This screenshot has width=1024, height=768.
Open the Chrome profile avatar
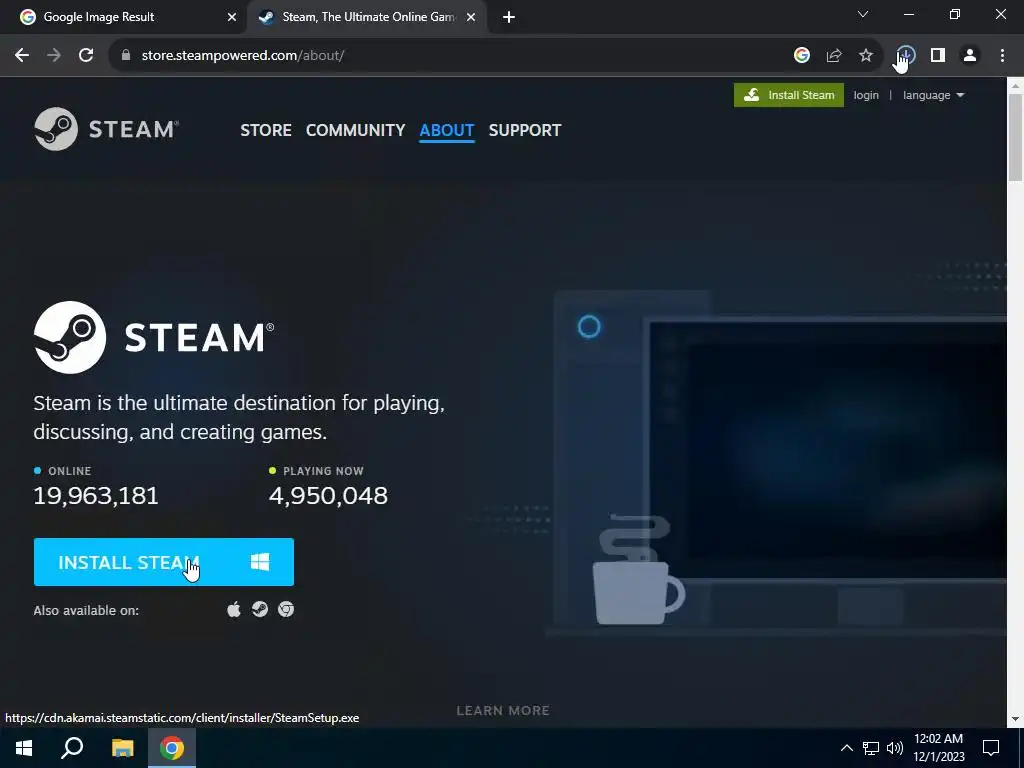(x=970, y=56)
